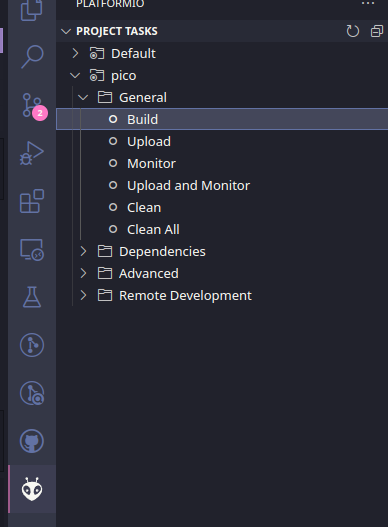Image resolution: width=388 pixels, height=527 pixels.
Task: Run the Monitor task
Action: click(222, 163)
